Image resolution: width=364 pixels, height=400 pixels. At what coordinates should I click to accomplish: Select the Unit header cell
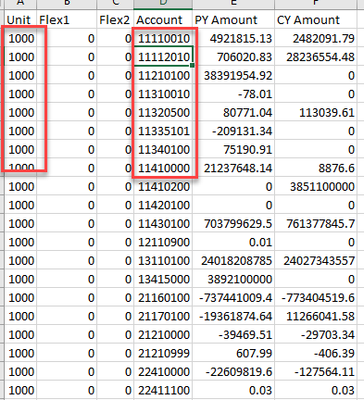coord(21,20)
